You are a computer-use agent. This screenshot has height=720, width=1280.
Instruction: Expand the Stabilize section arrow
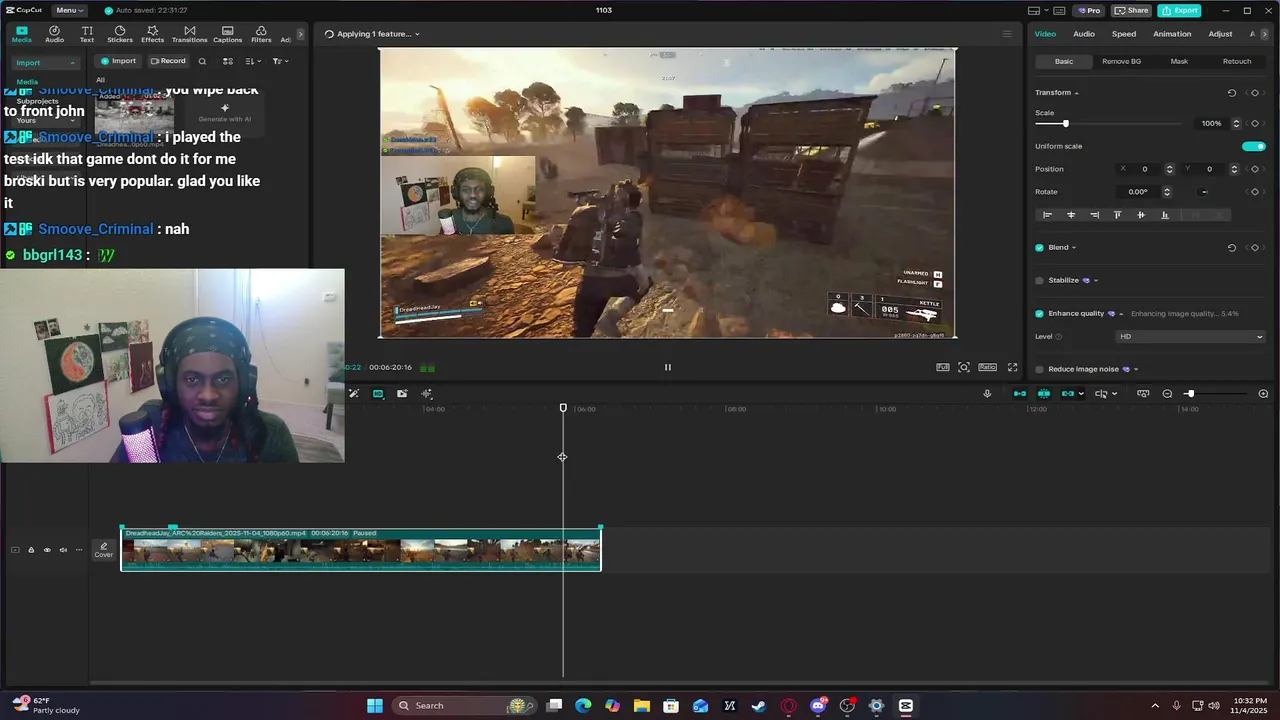pos(1095,281)
